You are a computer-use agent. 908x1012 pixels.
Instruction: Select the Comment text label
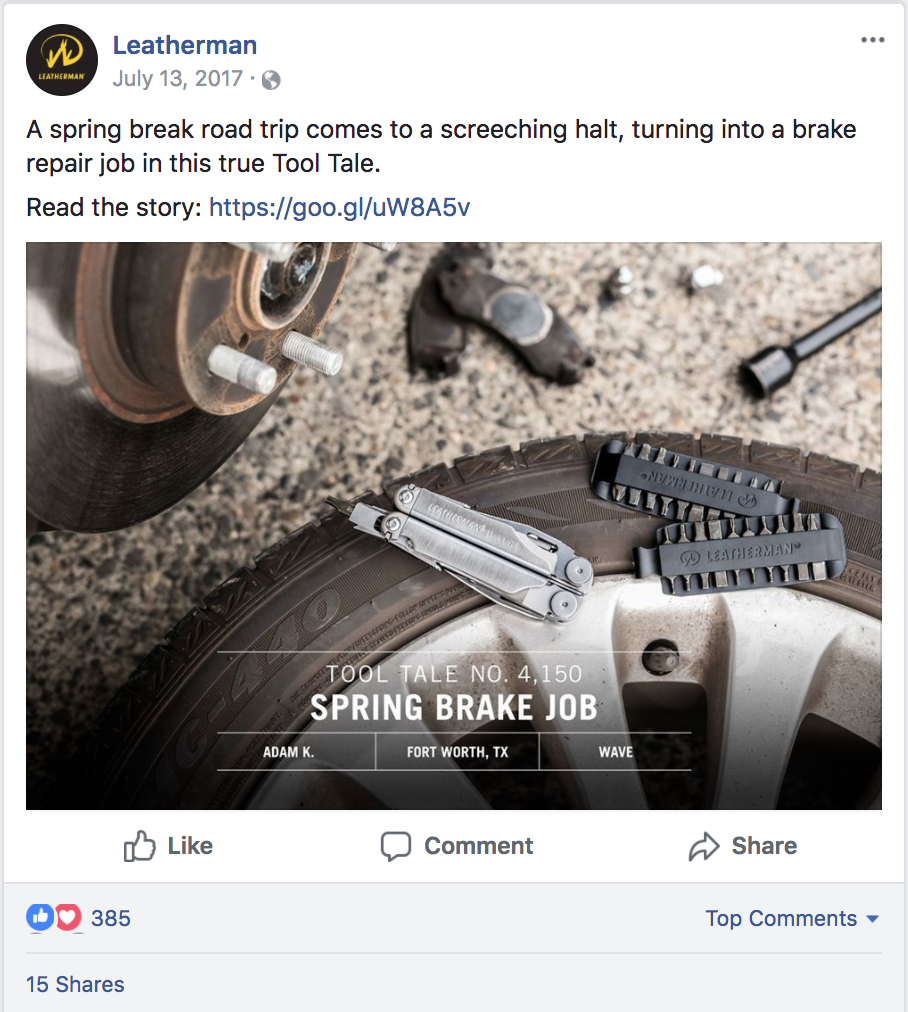click(x=479, y=846)
